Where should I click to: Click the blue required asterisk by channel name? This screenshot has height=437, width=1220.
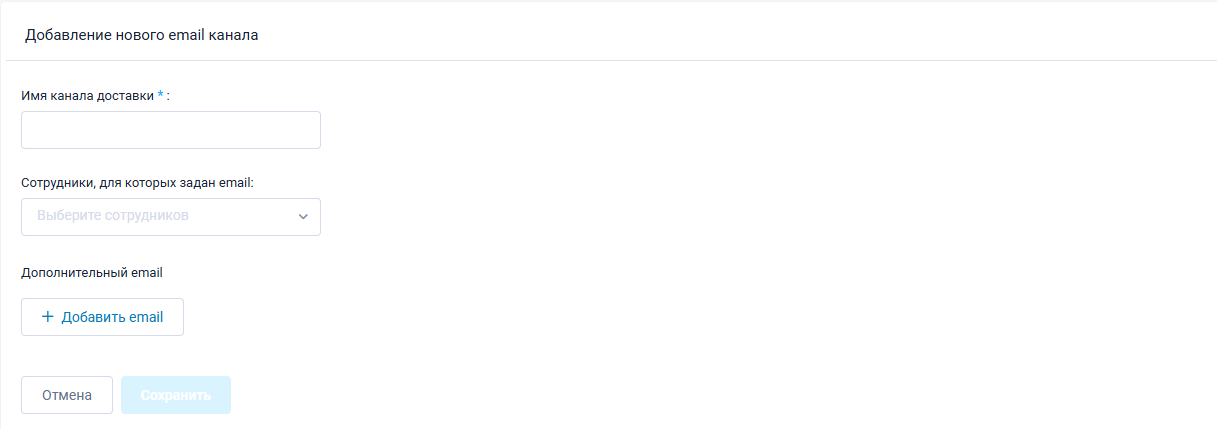[x=160, y=95]
